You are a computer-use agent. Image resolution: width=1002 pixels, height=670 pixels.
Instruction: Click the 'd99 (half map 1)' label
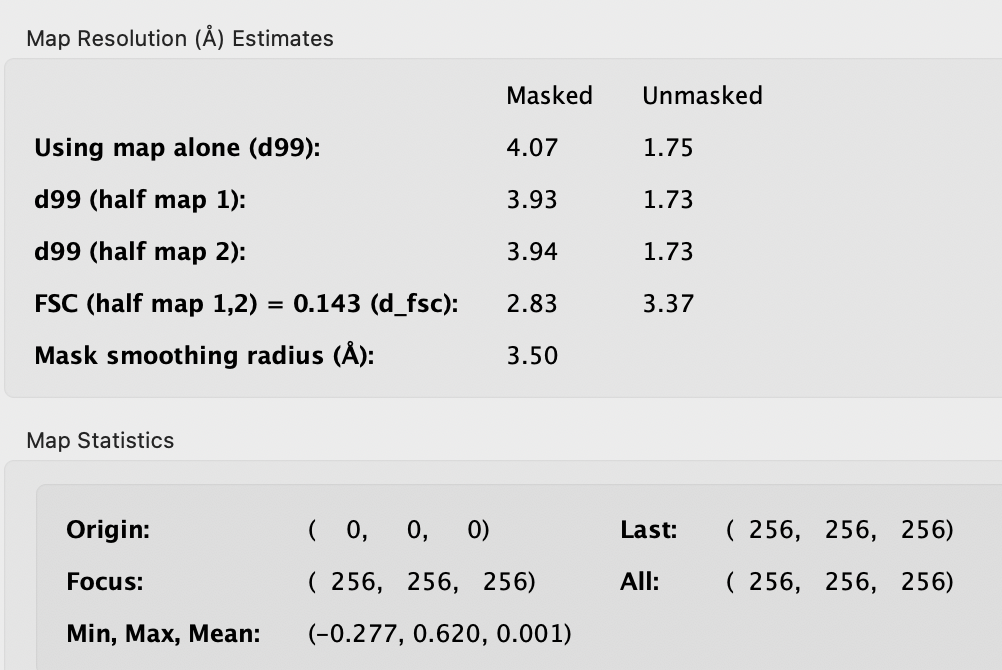140,200
